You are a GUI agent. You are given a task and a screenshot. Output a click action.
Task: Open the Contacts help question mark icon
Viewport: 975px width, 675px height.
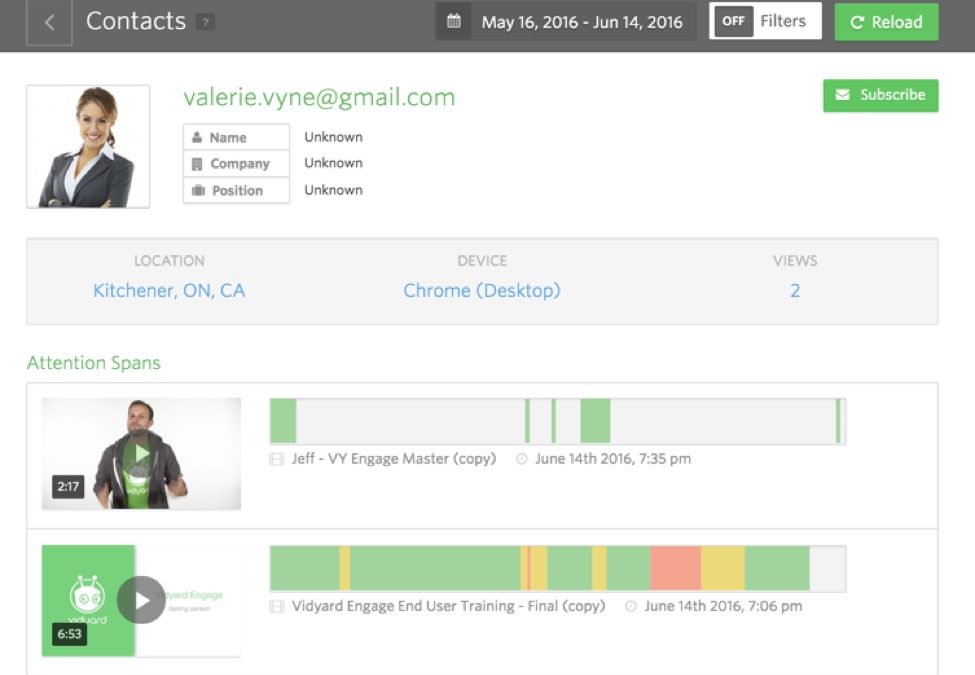point(205,22)
